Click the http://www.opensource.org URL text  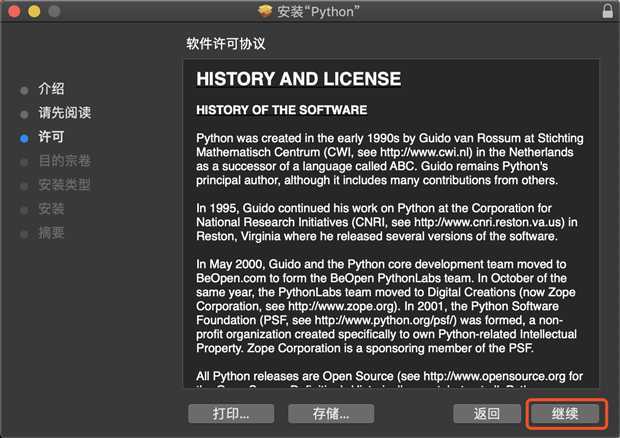494,376
